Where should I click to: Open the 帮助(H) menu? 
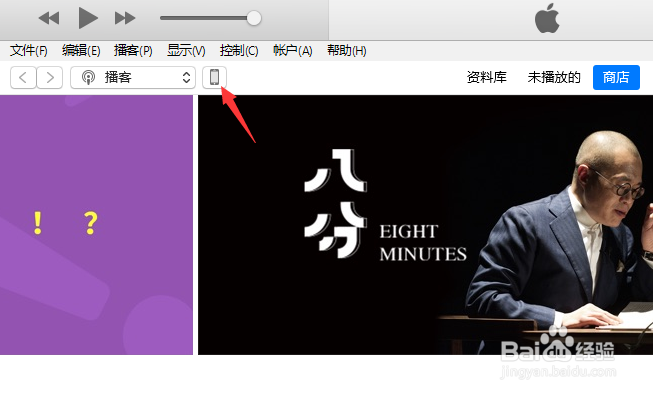pos(346,51)
